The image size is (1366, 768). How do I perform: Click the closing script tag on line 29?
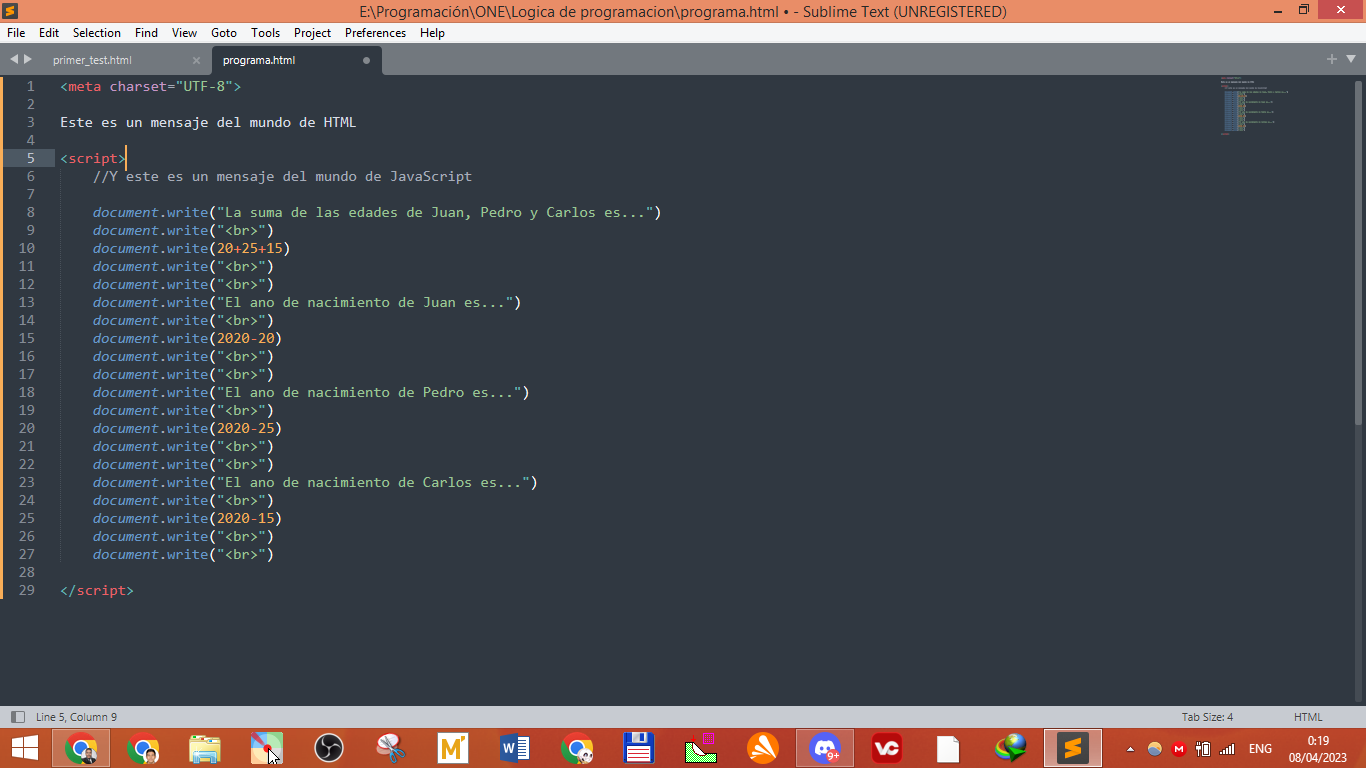coord(97,590)
